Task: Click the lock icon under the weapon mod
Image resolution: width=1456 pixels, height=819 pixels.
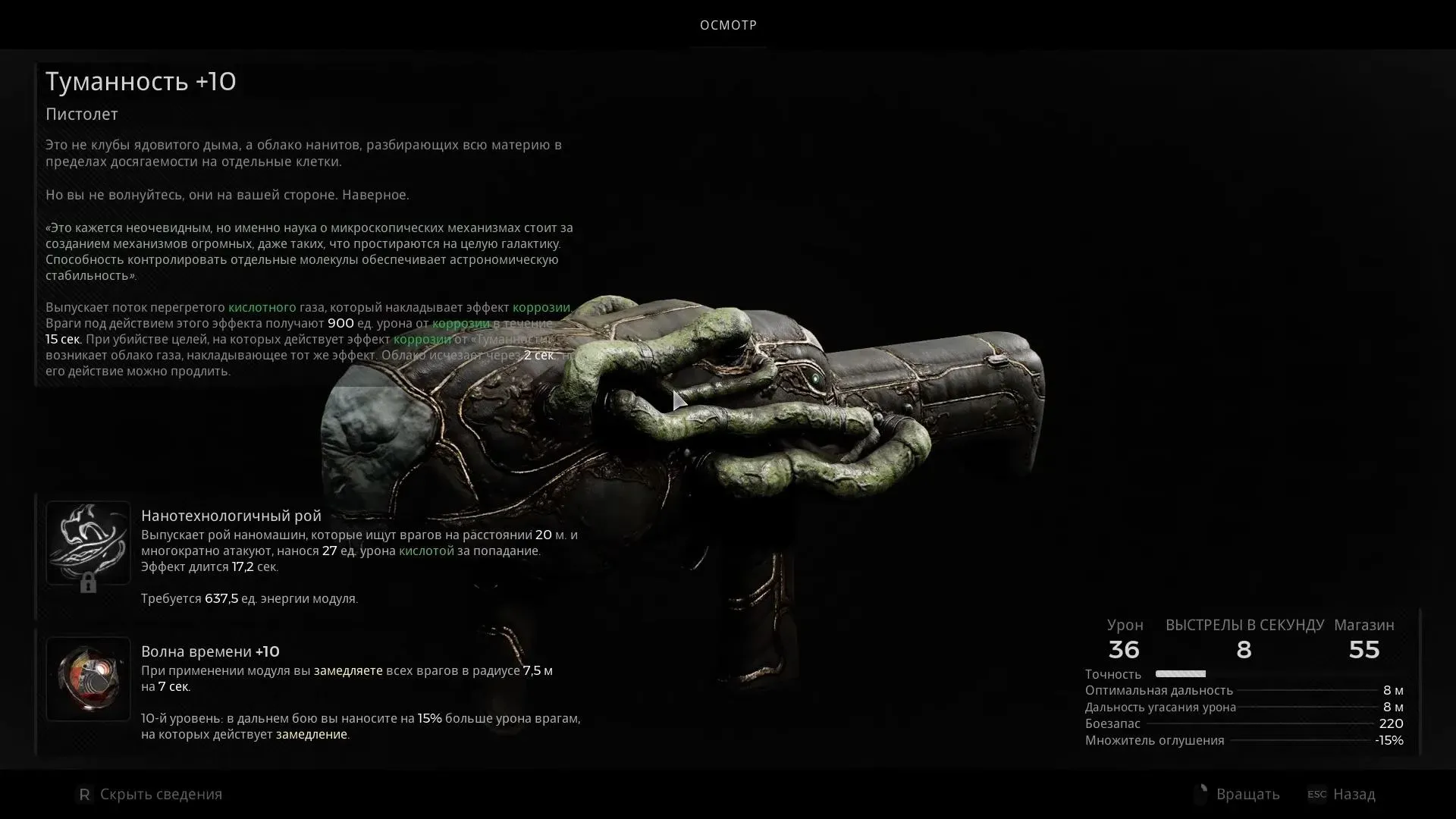Action: (x=88, y=583)
